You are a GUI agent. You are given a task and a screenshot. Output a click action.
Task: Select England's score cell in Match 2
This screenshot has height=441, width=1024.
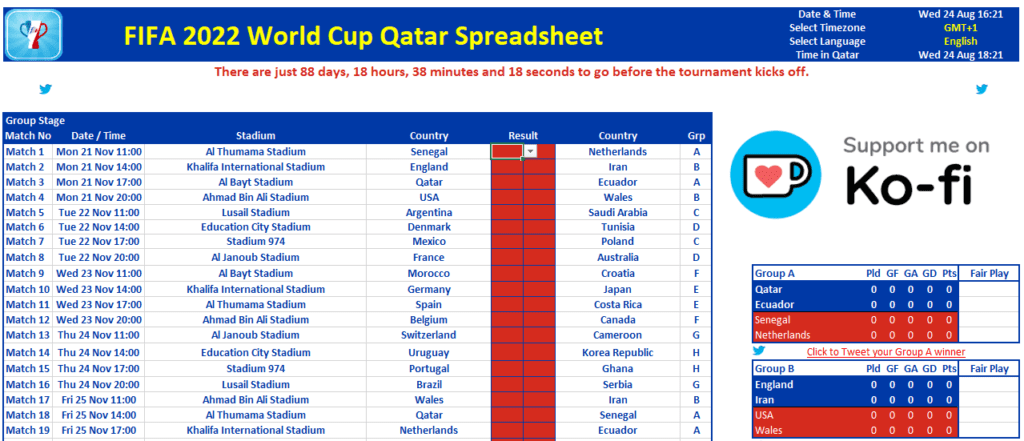point(506,167)
